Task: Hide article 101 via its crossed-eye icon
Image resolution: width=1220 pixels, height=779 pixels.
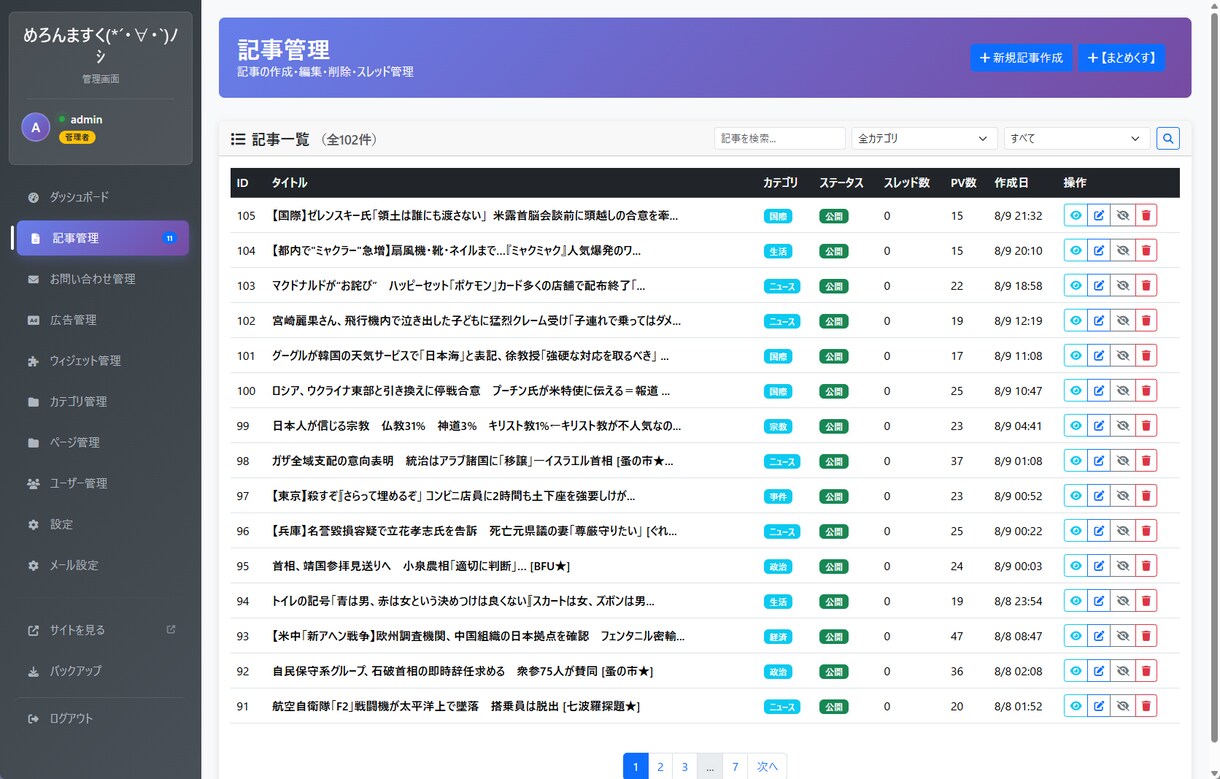Action: [x=1123, y=355]
